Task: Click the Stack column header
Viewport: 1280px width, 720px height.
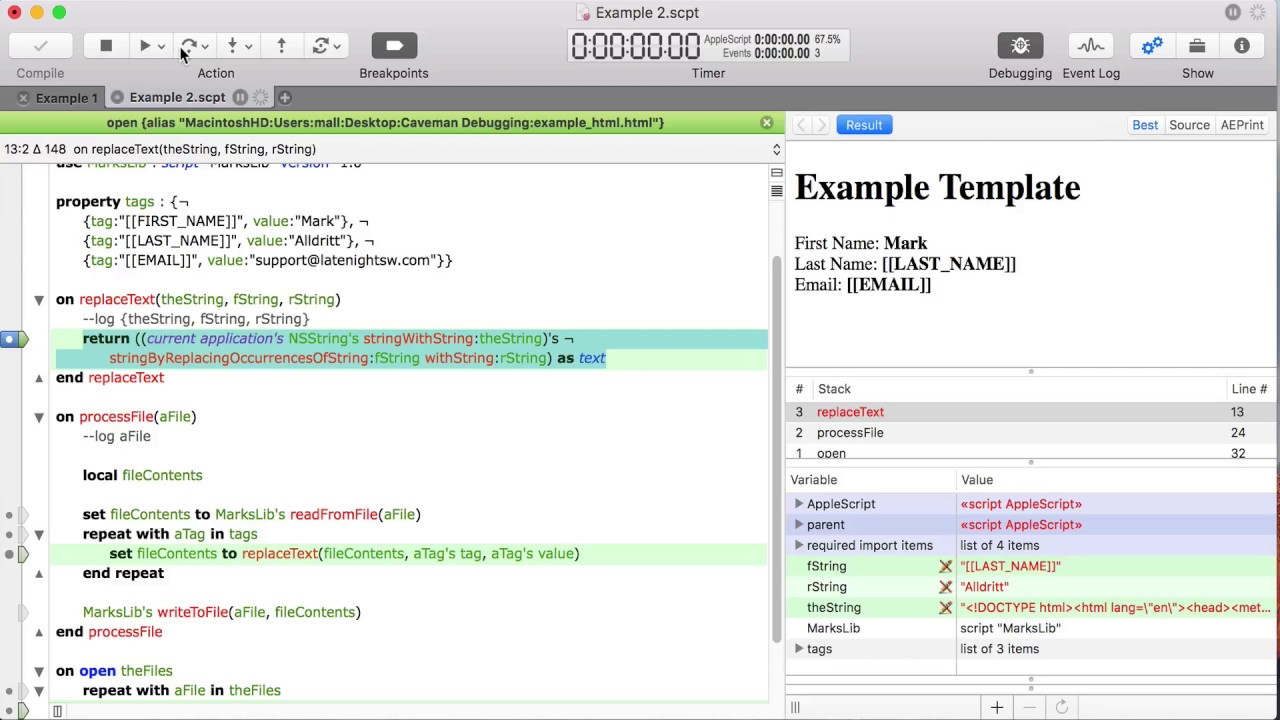Action: 834,389
